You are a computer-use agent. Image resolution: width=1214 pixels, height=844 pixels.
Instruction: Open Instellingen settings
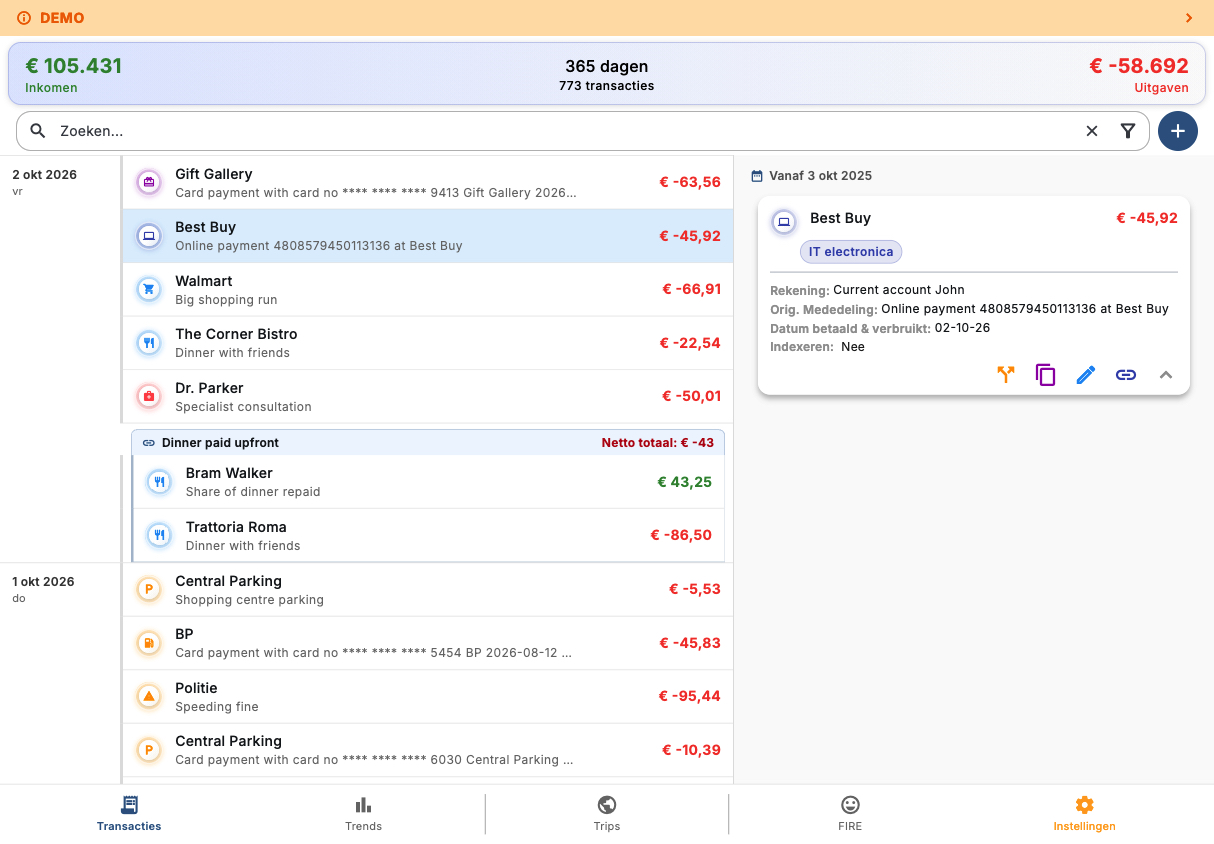[1084, 814]
